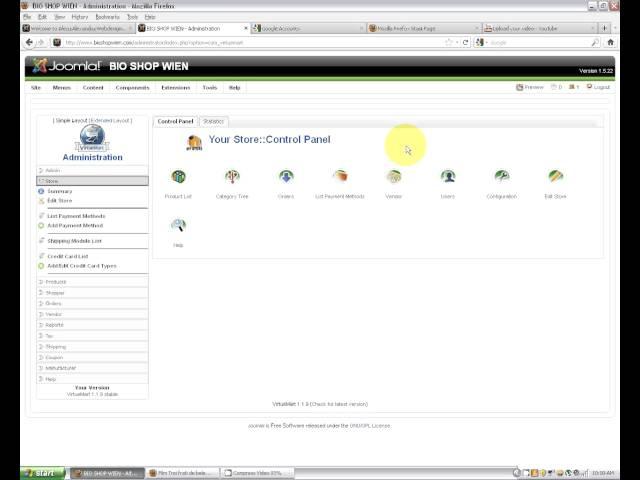Switch to the Google Accounts browser tab
Image resolution: width=640 pixels, height=480 pixels.
pyautogui.click(x=308, y=28)
